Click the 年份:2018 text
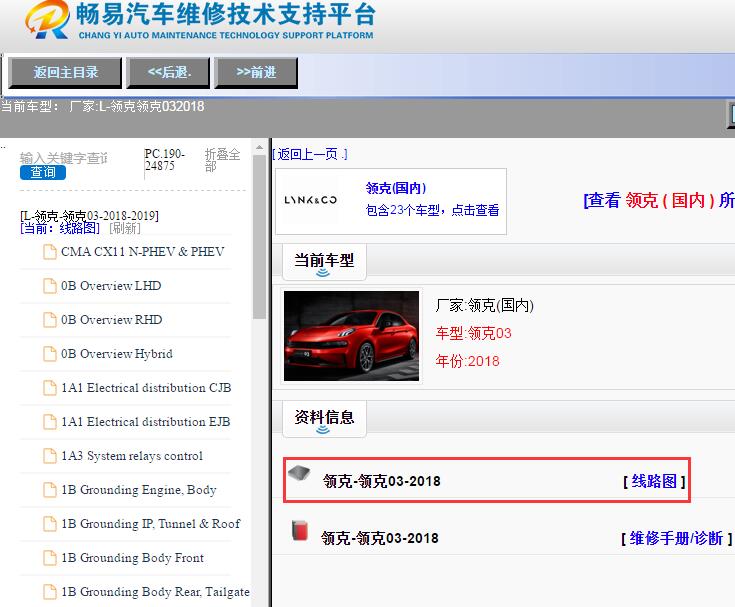This screenshot has height=607, width=735. (467, 361)
